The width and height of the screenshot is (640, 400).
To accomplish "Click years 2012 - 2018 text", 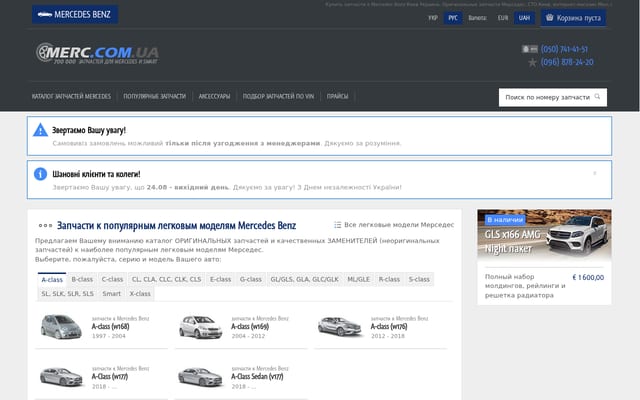I will pos(388,336).
